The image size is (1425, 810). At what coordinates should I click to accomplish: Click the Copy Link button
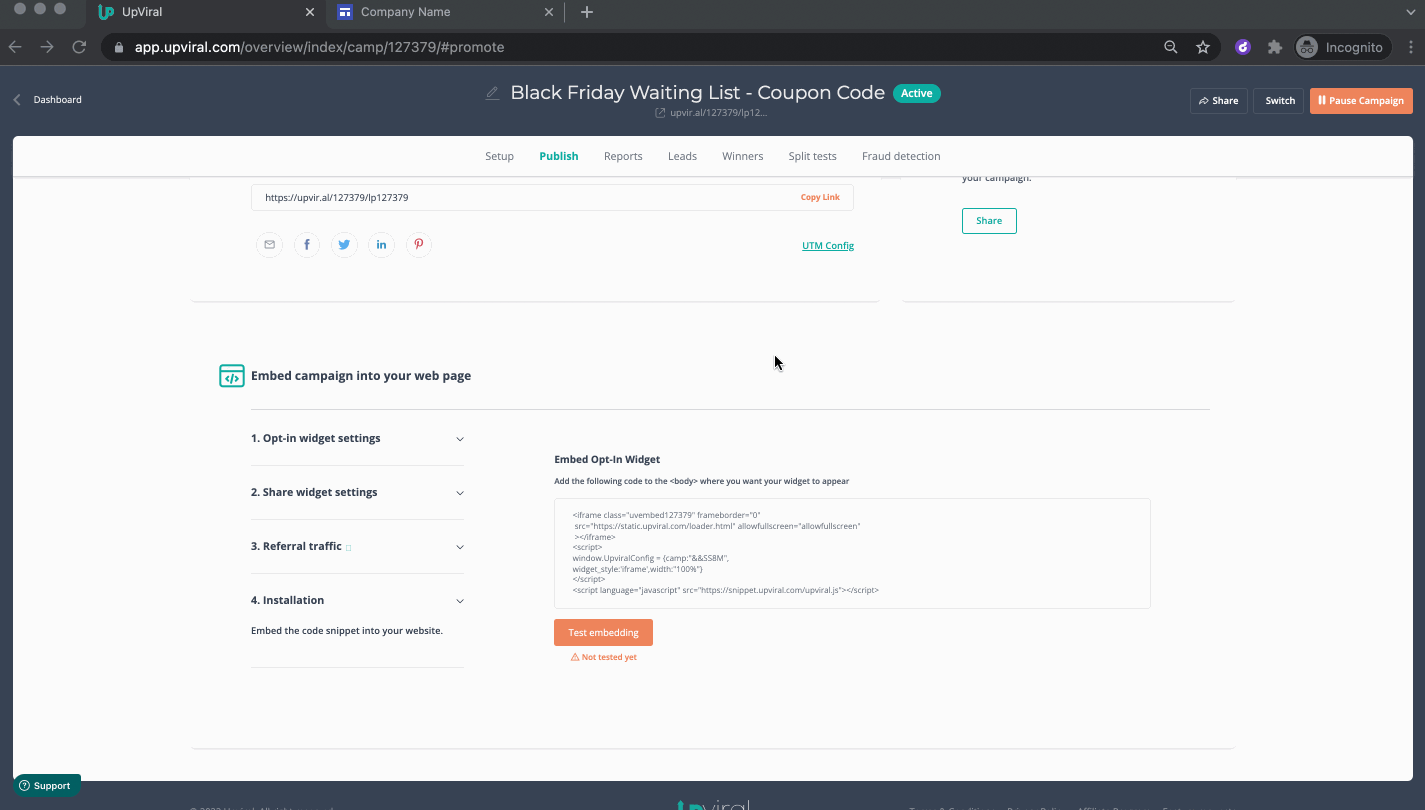tap(820, 197)
